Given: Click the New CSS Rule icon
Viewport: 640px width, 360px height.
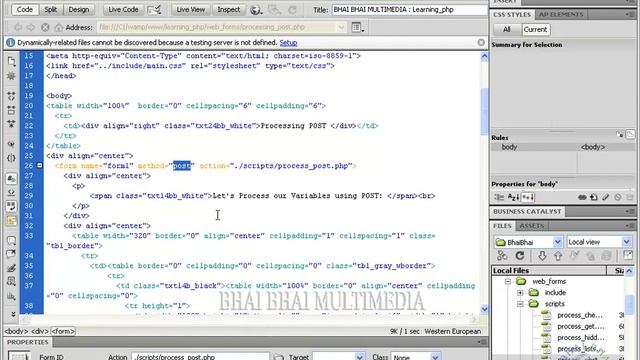Looking at the screenshot, I should click(x=594, y=197).
